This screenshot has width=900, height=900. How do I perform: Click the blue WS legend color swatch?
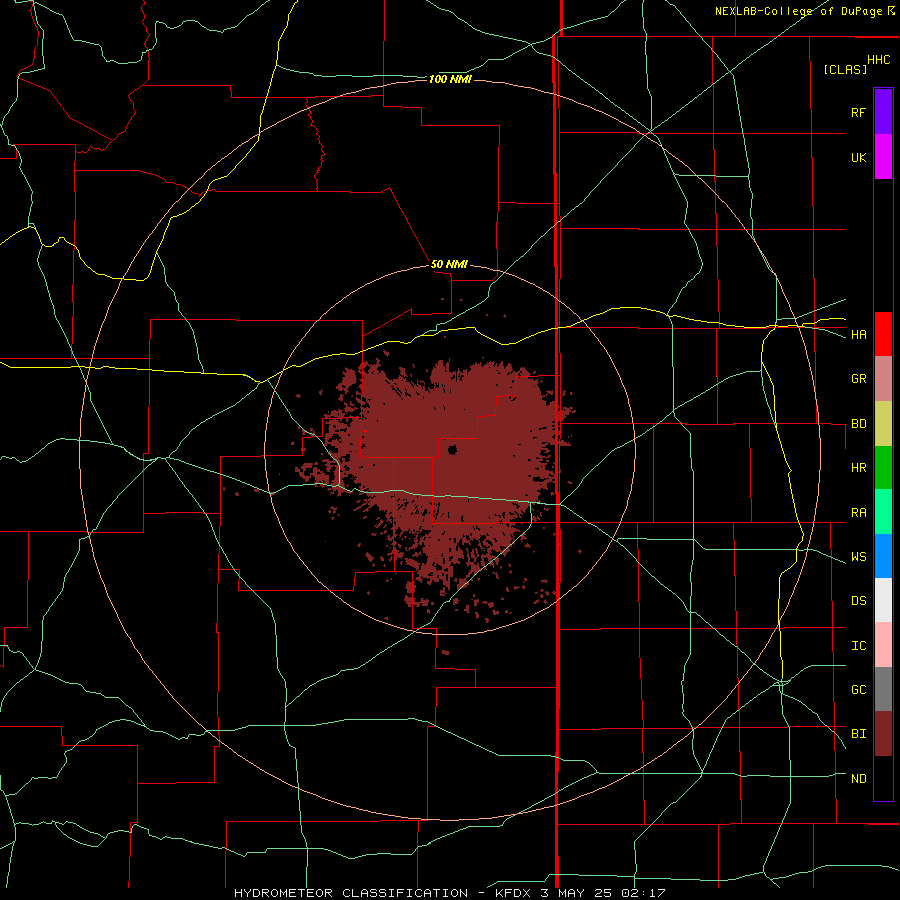883,556
